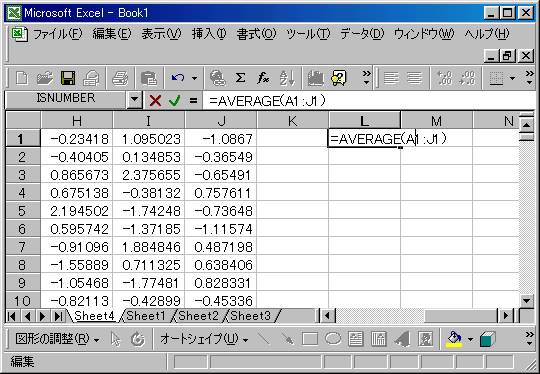
Task: Switch to the Sheet1 tab
Action: (x=146, y=315)
